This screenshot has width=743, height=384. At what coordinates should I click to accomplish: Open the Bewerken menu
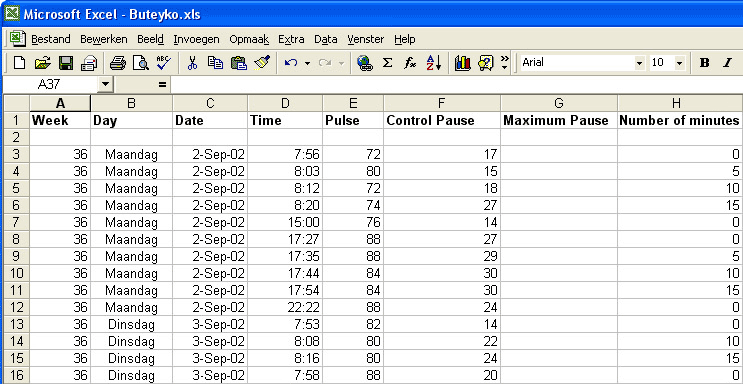click(x=104, y=39)
